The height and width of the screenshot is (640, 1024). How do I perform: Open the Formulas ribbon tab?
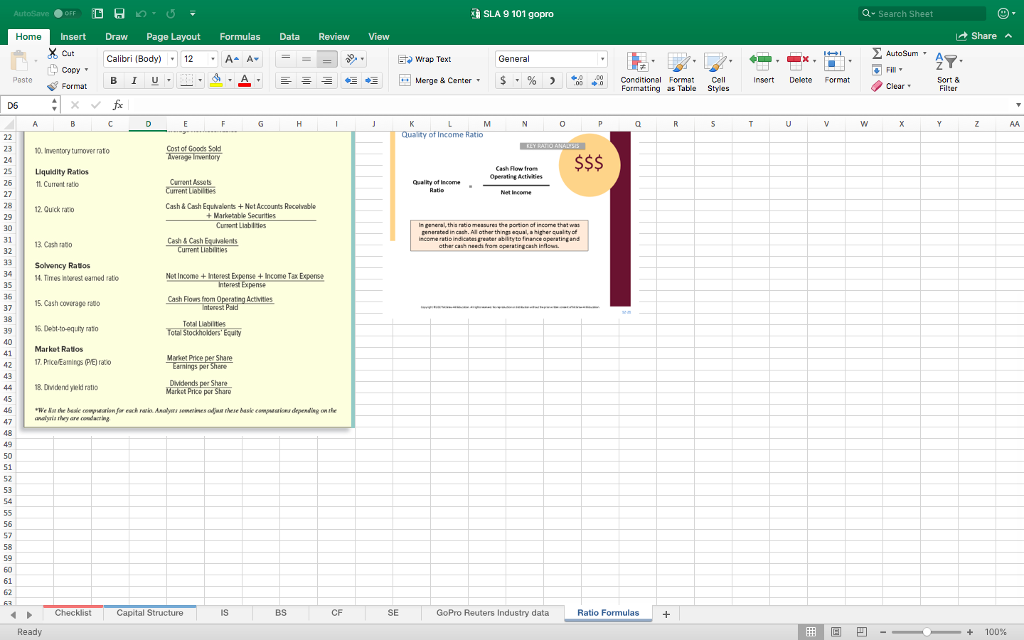point(240,37)
